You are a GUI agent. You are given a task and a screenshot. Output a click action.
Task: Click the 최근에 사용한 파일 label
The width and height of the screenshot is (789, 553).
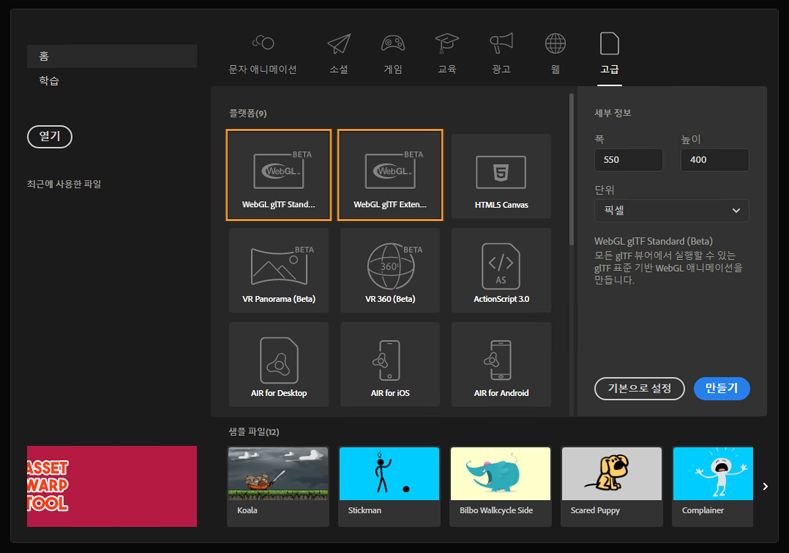(x=64, y=184)
